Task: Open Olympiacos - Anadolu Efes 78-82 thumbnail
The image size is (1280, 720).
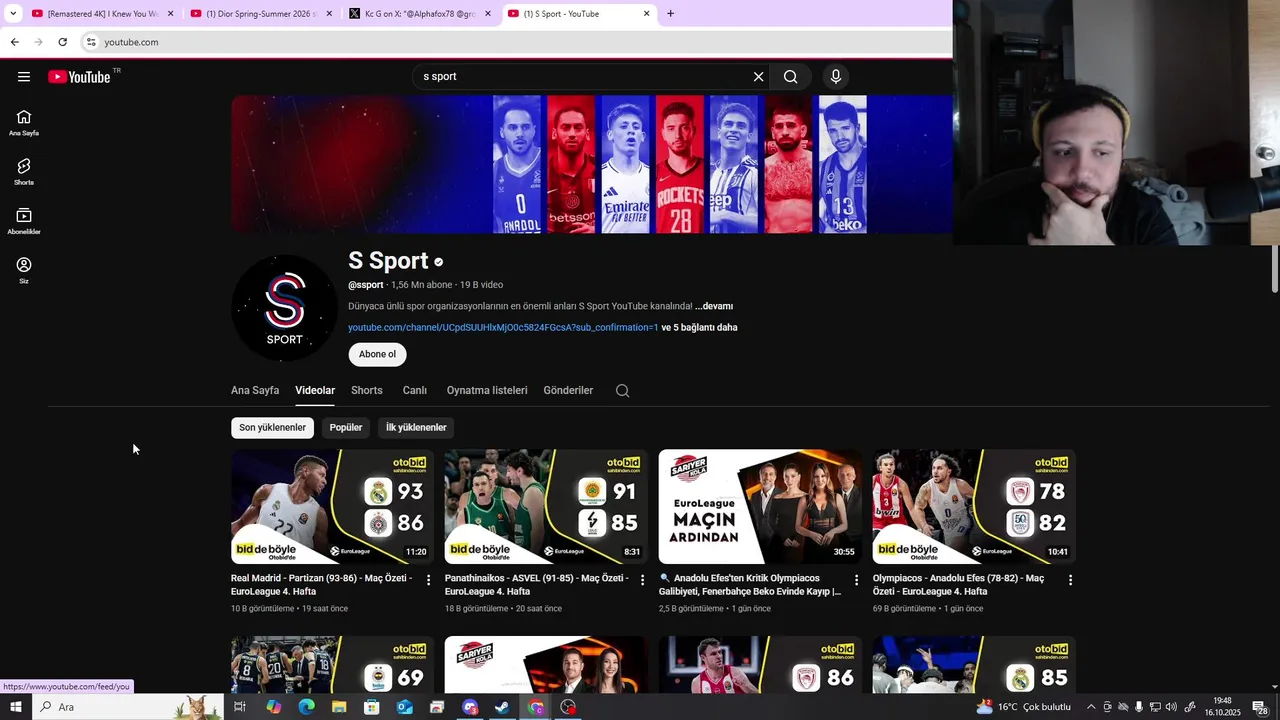Action: [x=974, y=506]
